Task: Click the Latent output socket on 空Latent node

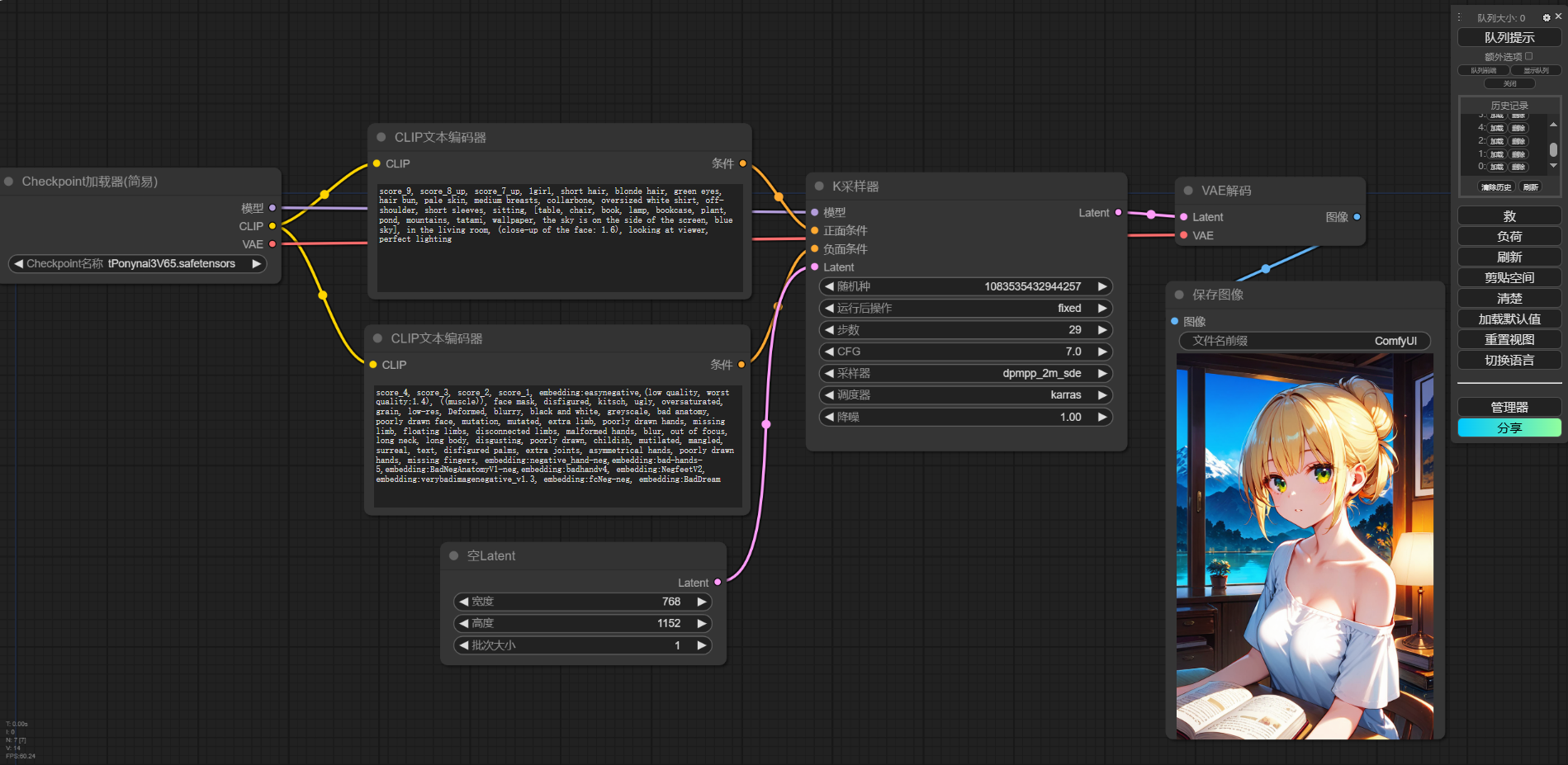Action: coord(718,583)
